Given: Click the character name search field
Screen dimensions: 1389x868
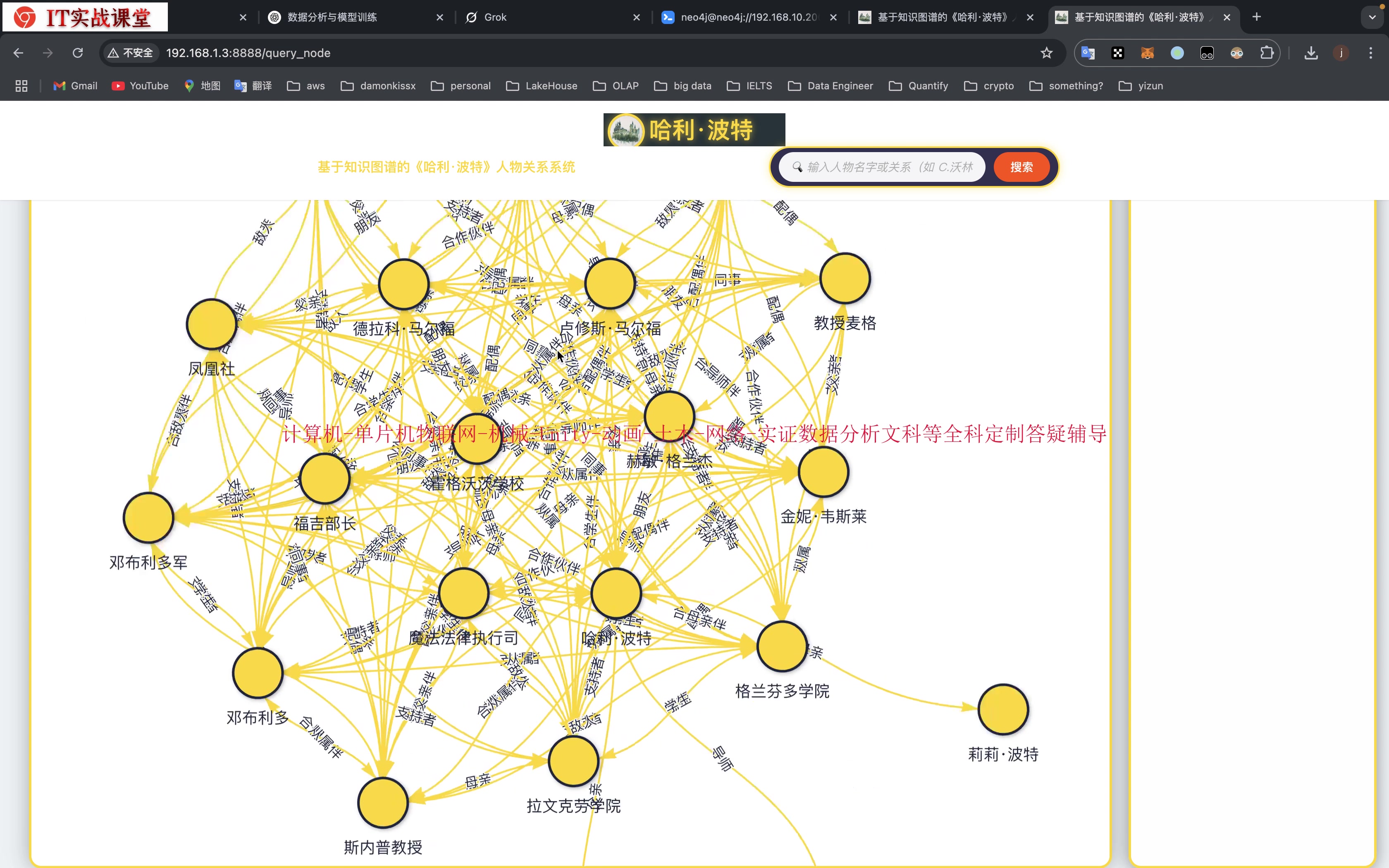Looking at the screenshot, I should [x=888, y=167].
